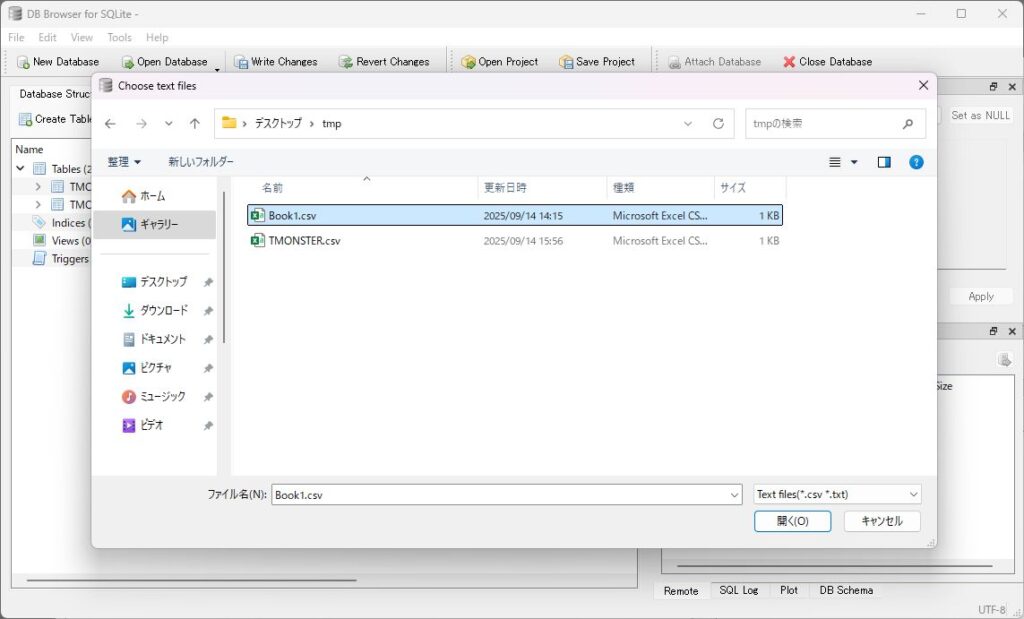Open ダウンロード folder in sidebar
This screenshot has width=1024, height=619.
pos(163,311)
